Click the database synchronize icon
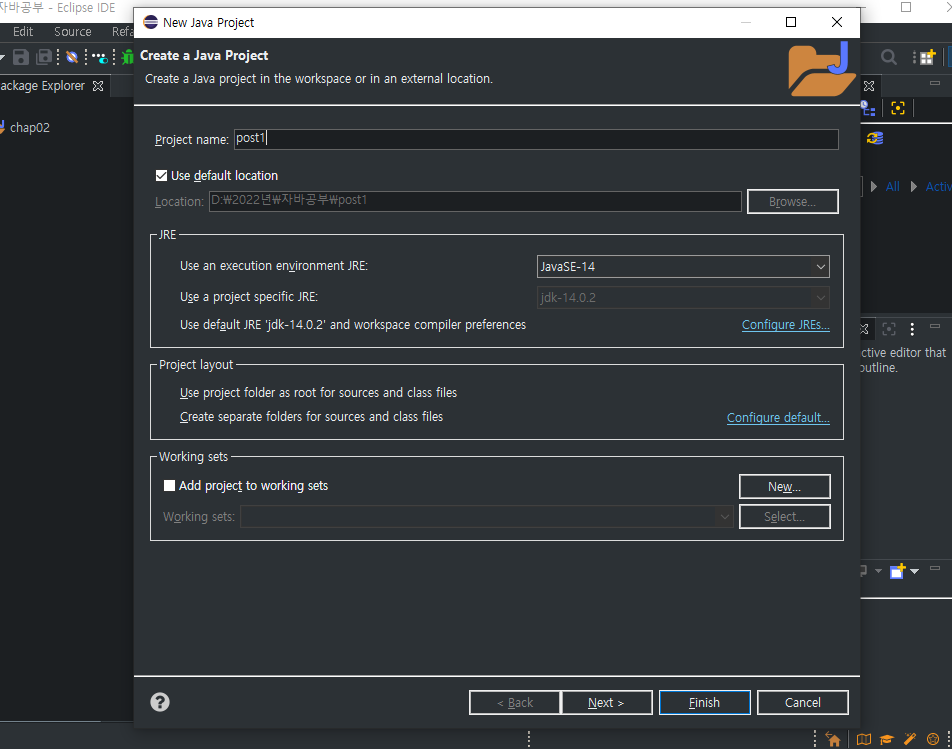This screenshot has height=749, width=952. click(x=875, y=138)
